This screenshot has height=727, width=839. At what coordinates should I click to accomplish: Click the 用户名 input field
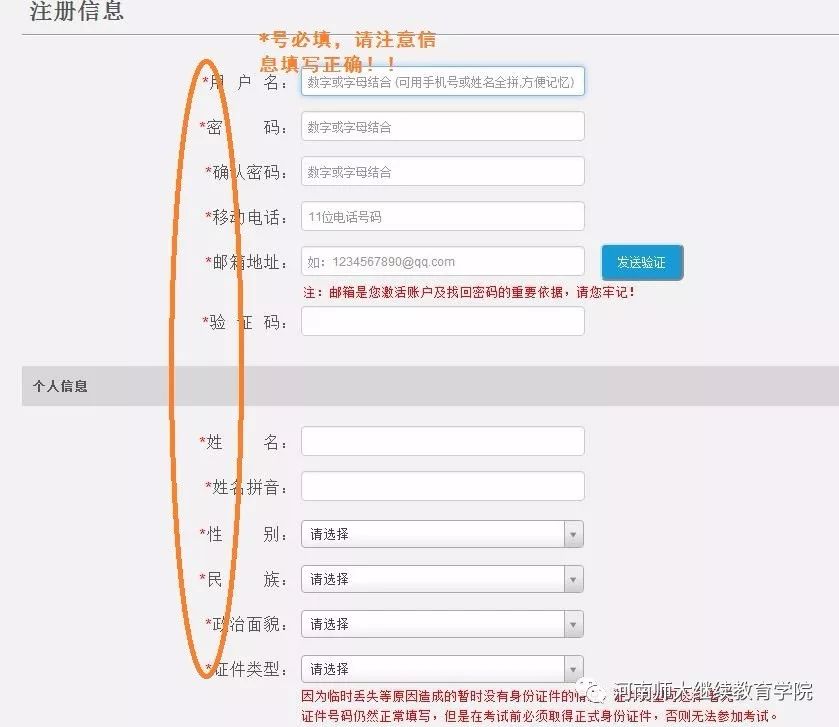click(442, 82)
